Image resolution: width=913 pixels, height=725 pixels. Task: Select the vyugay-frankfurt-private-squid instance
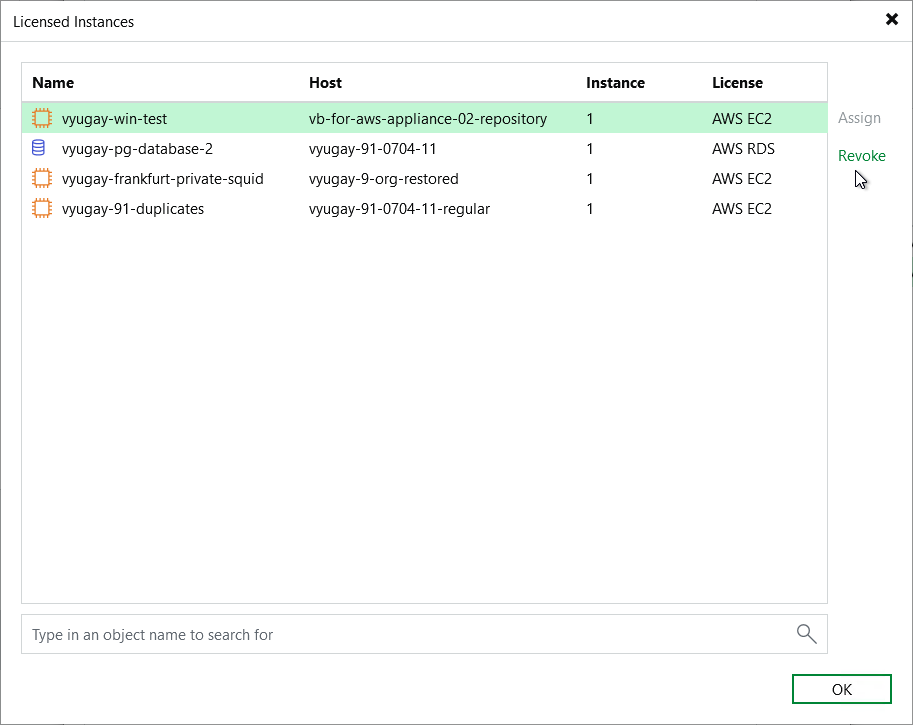click(x=162, y=179)
